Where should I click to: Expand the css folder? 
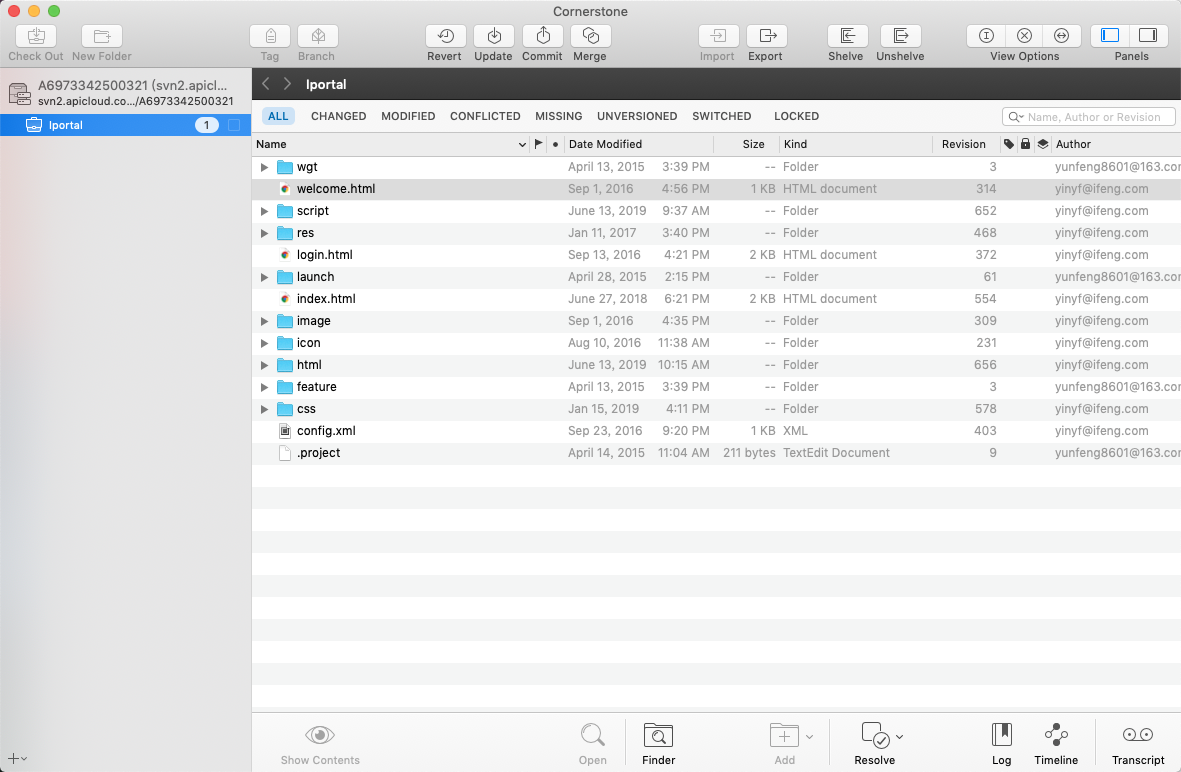coord(264,409)
